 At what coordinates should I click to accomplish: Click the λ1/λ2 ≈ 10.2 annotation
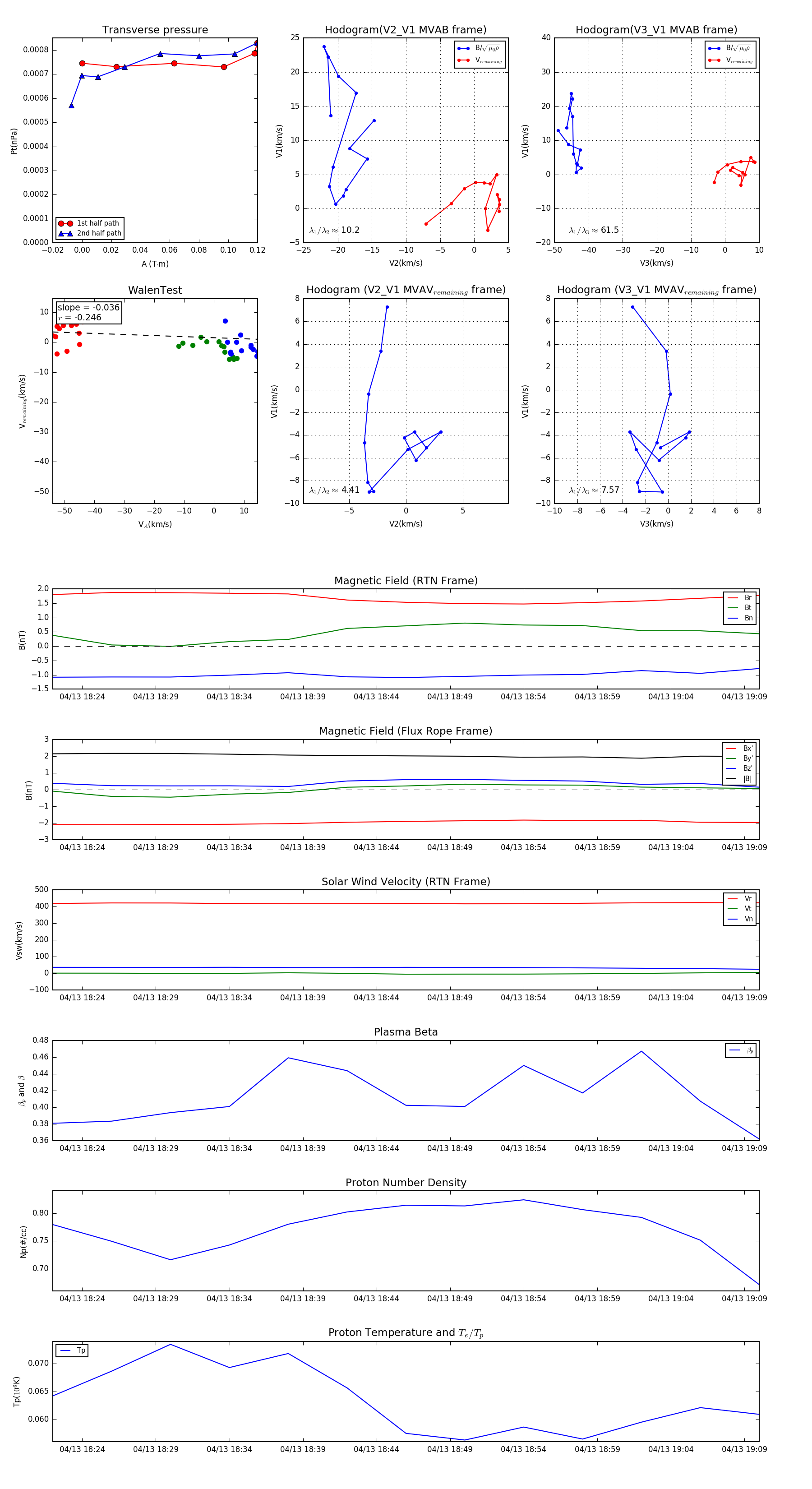point(334,230)
